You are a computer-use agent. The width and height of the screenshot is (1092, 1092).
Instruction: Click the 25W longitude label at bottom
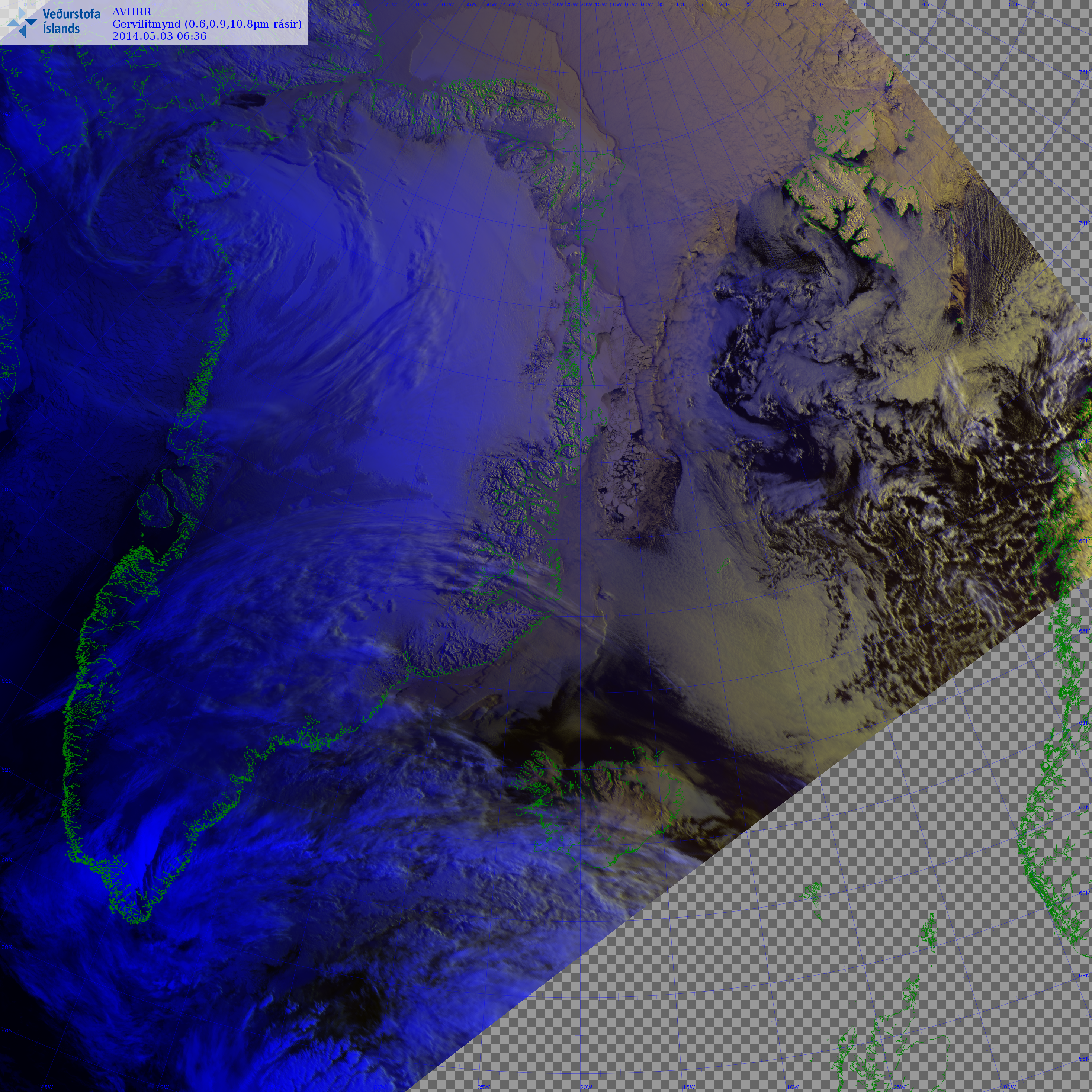(483, 1087)
